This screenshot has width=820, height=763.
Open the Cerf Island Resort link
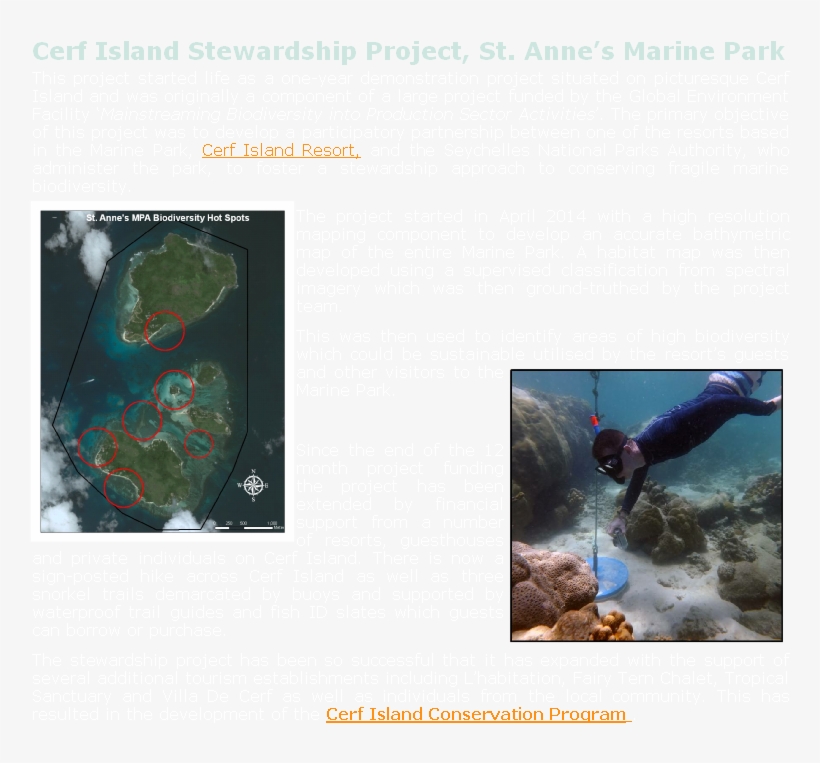(x=281, y=150)
